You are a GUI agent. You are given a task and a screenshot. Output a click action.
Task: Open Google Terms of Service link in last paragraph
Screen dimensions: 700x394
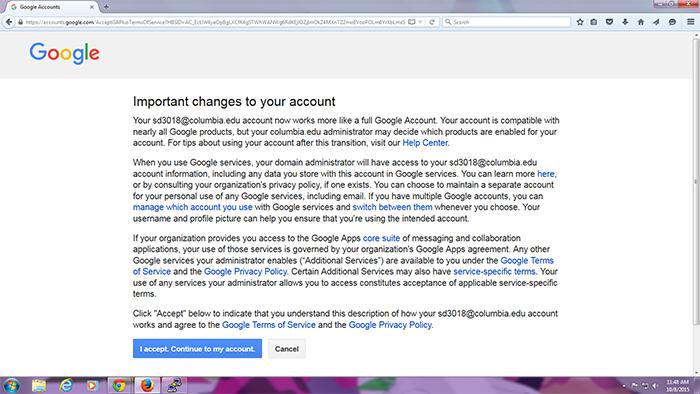tap(269, 325)
